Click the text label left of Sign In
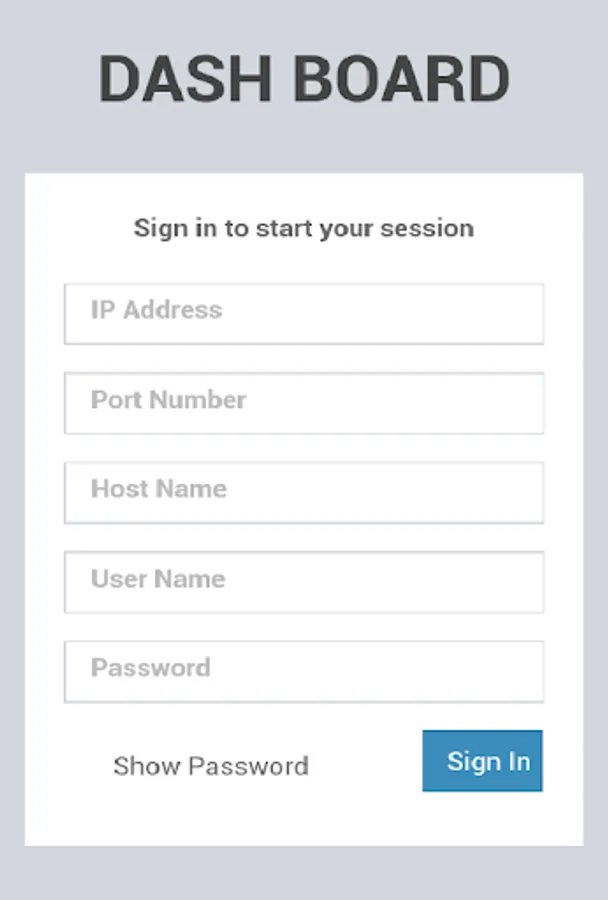This screenshot has height=900, width=608. click(x=210, y=766)
